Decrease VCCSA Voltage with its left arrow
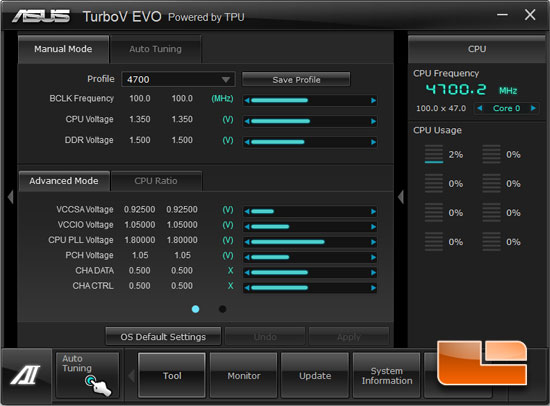The height and width of the screenshot is (406, 550). (x=247, y=212)
